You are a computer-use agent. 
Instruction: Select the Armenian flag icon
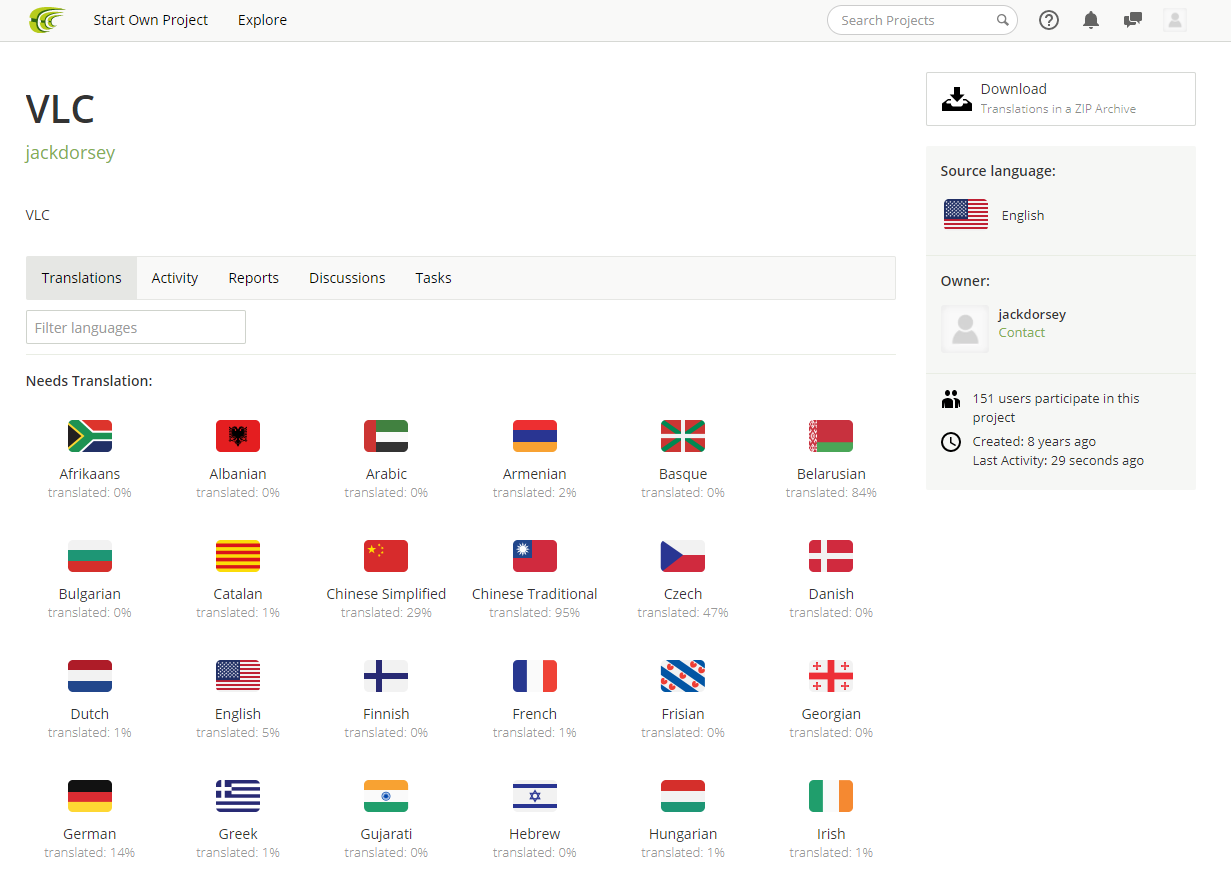click(x=535, y=436)
